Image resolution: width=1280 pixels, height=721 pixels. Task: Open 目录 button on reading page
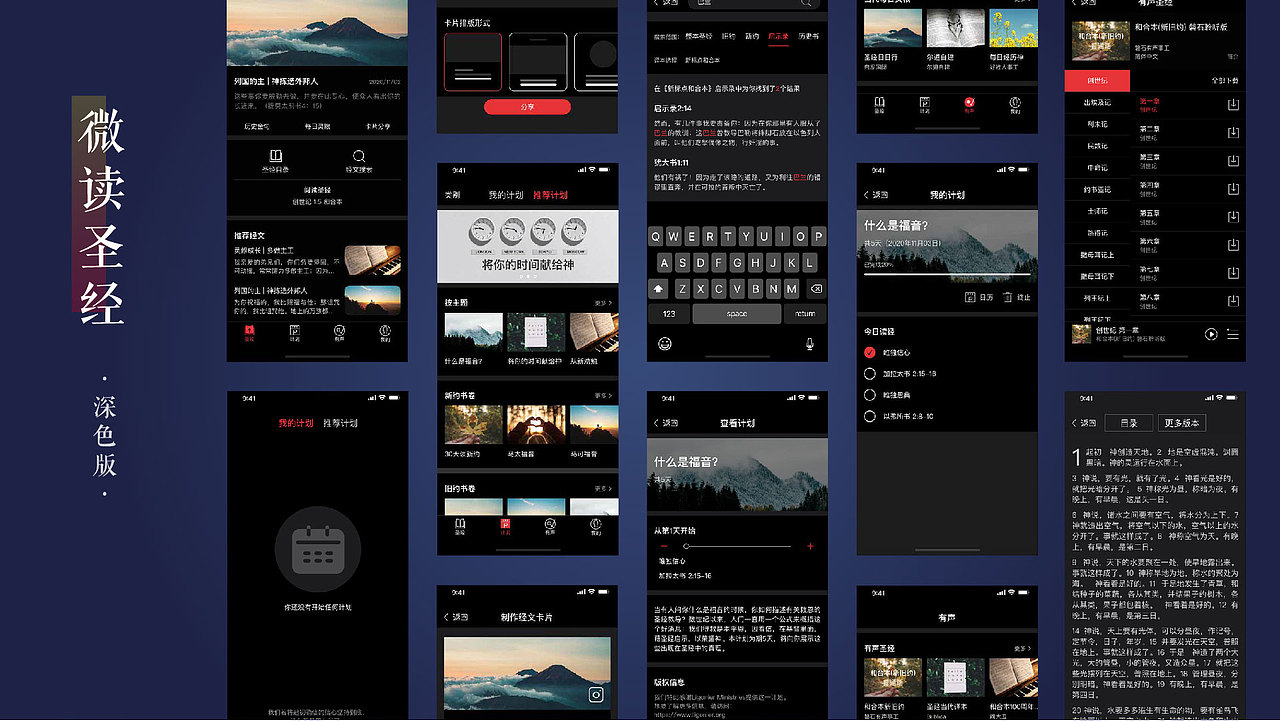[x=1128, y=423]
